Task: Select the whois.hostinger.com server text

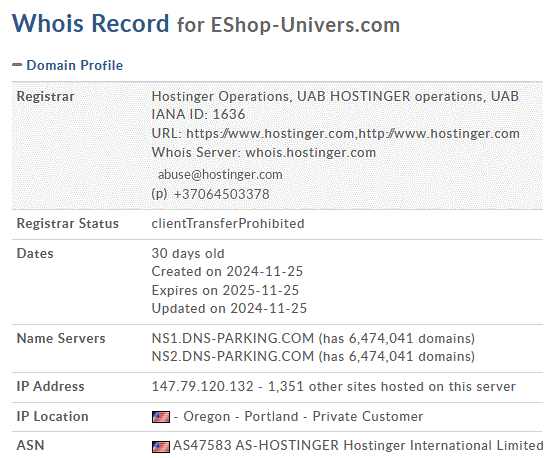Action: [311, 153]
